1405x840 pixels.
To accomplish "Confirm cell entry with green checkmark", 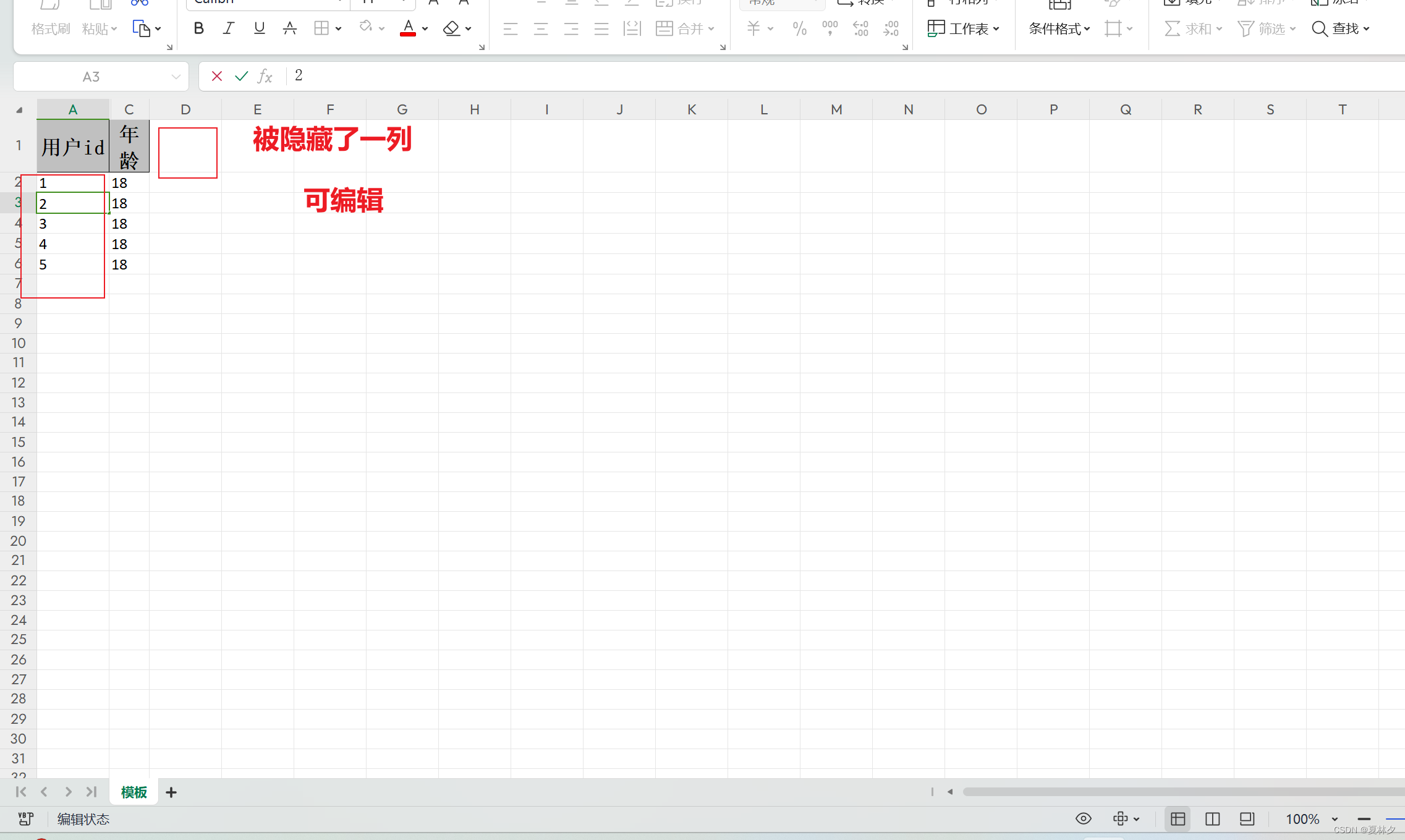I will pyautogui.click(x=241, y=76).
